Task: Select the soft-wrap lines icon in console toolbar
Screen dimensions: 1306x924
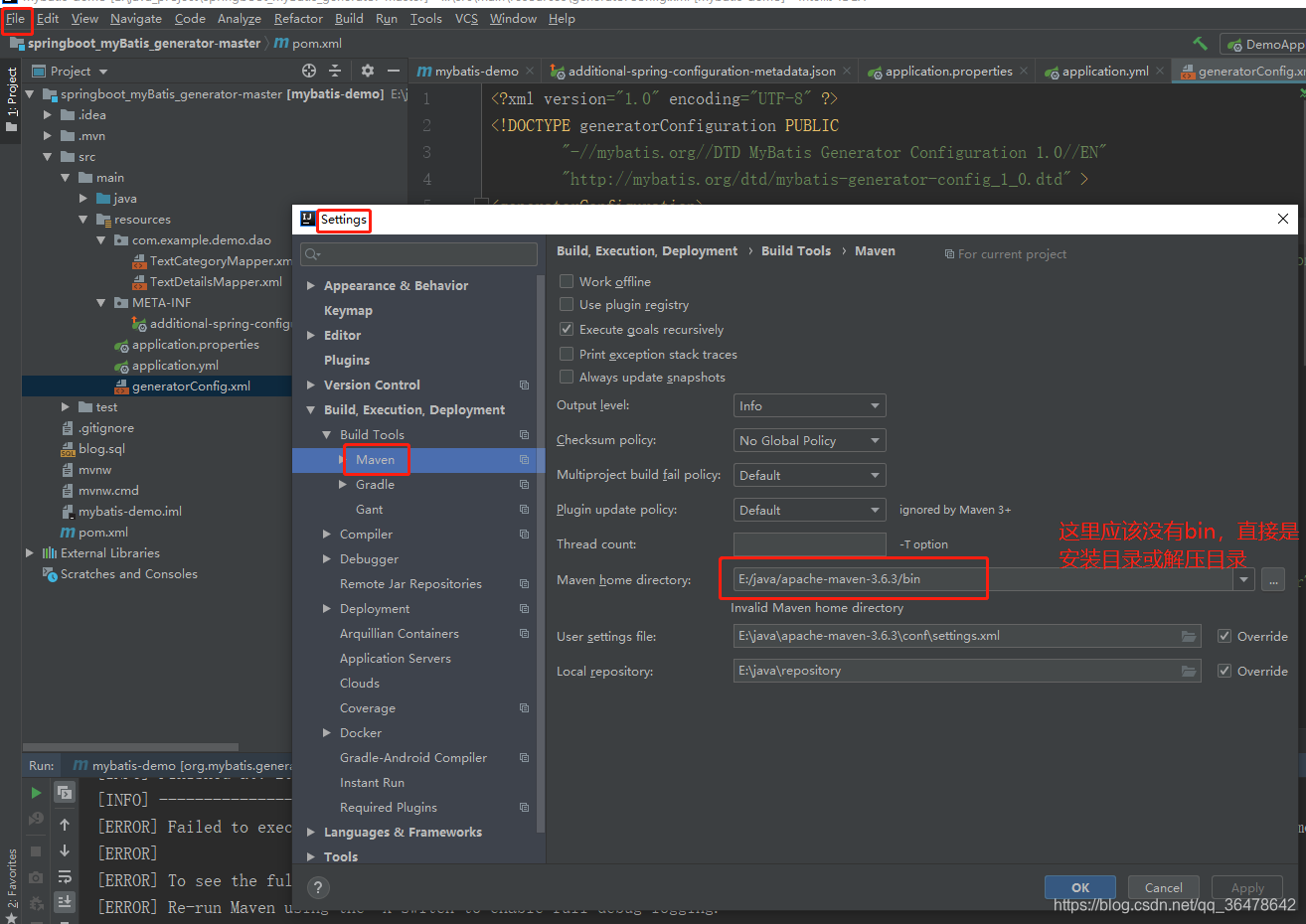Action: click(x=66, y=877)
